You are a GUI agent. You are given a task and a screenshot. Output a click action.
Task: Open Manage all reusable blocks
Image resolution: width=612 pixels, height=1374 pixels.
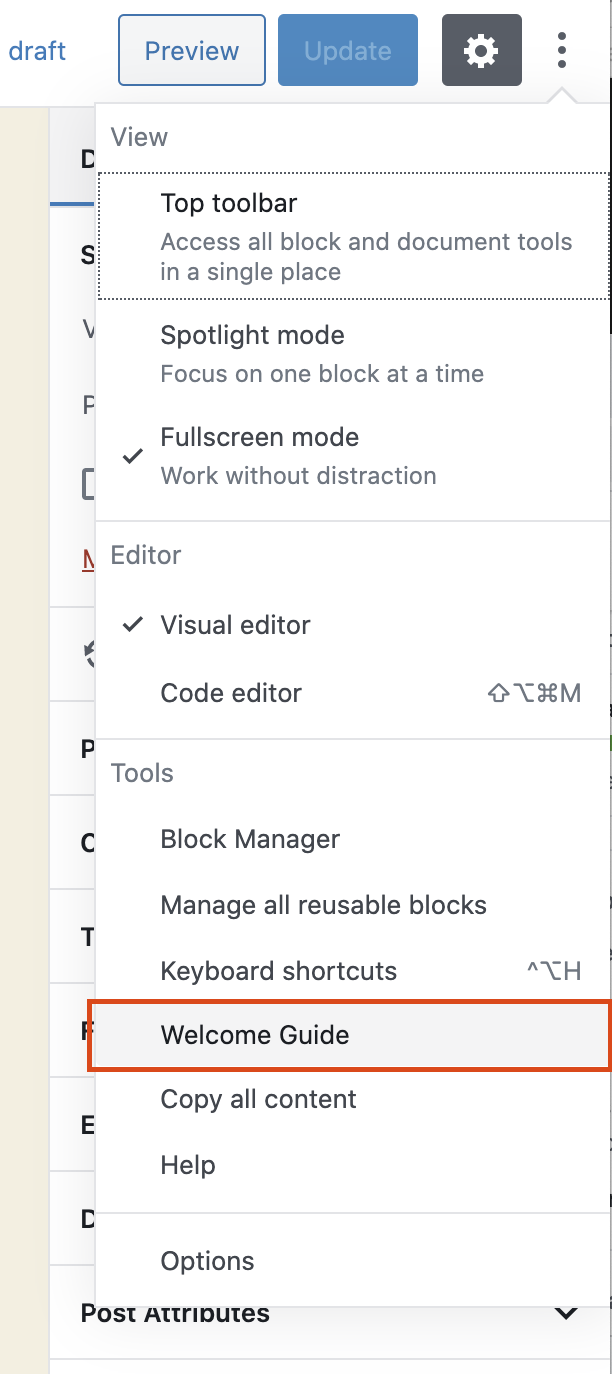[323, 905]
